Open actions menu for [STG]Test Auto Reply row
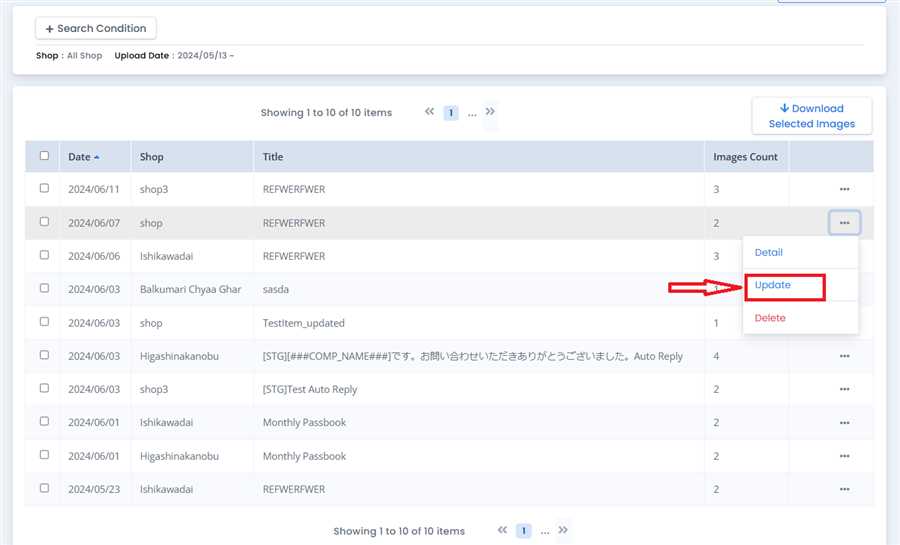This screenshot has height=545, width=900. tap(844, 389)
